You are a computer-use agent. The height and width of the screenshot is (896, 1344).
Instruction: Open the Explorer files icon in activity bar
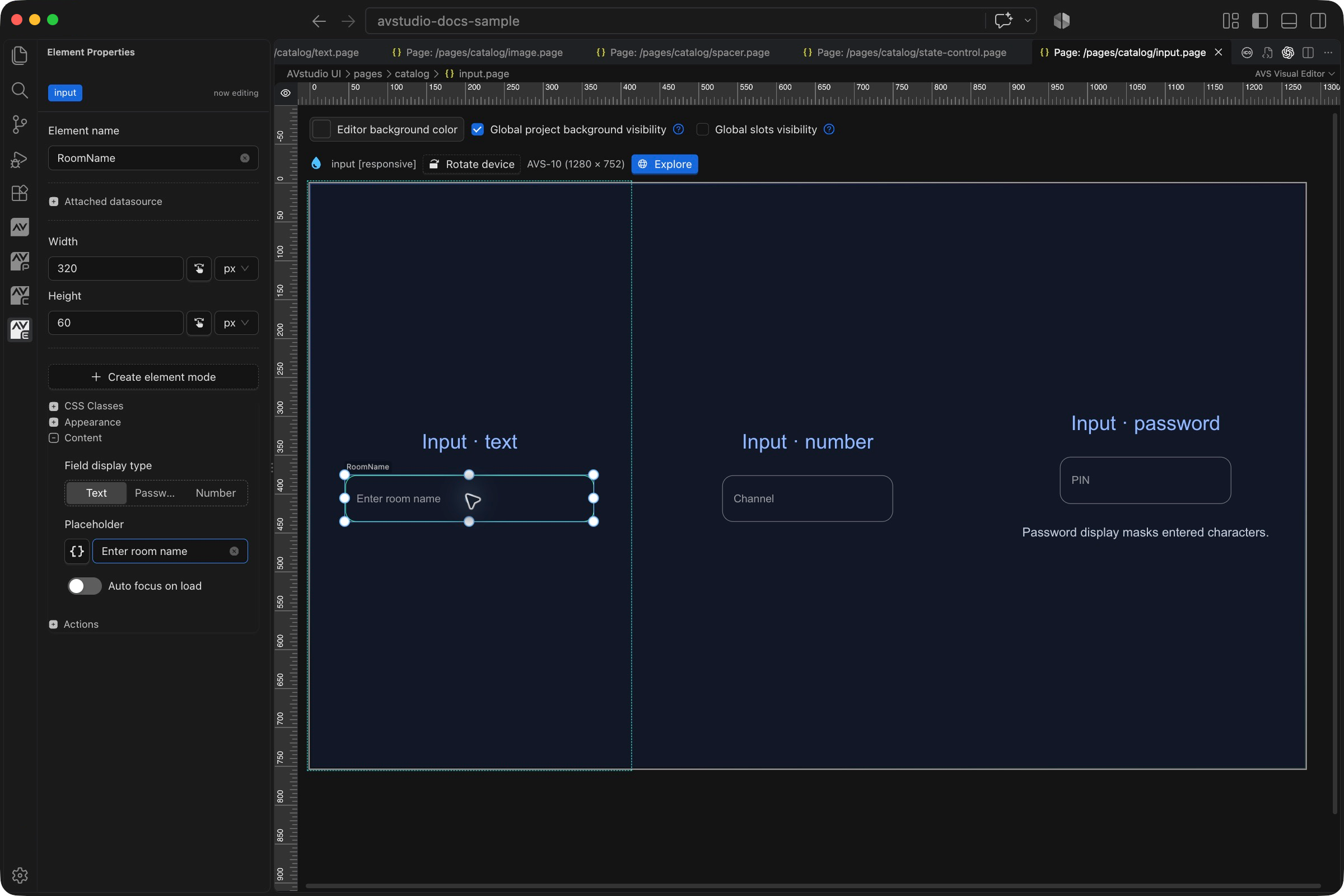[x=20, y=55]
